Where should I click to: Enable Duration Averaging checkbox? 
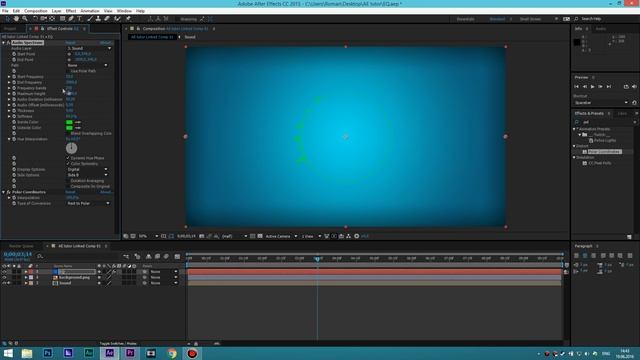(x=68, y=181)
